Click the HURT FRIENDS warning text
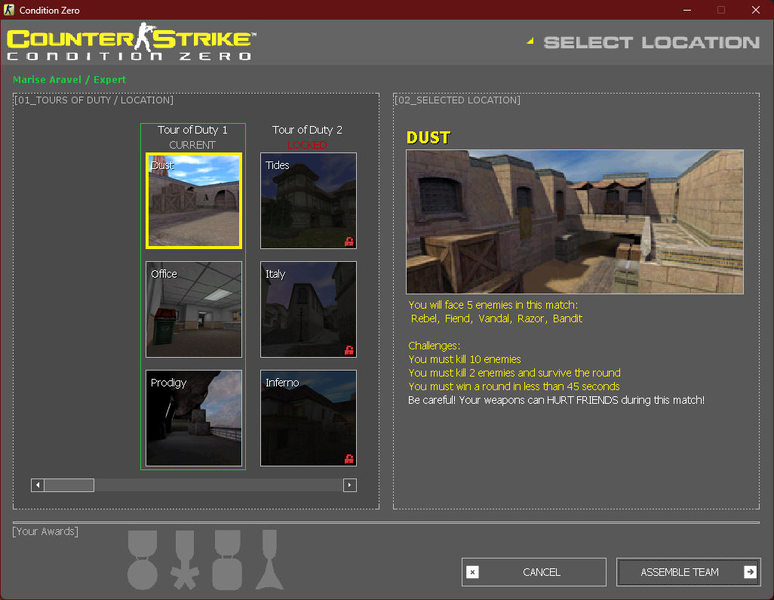 coord(556,400)
